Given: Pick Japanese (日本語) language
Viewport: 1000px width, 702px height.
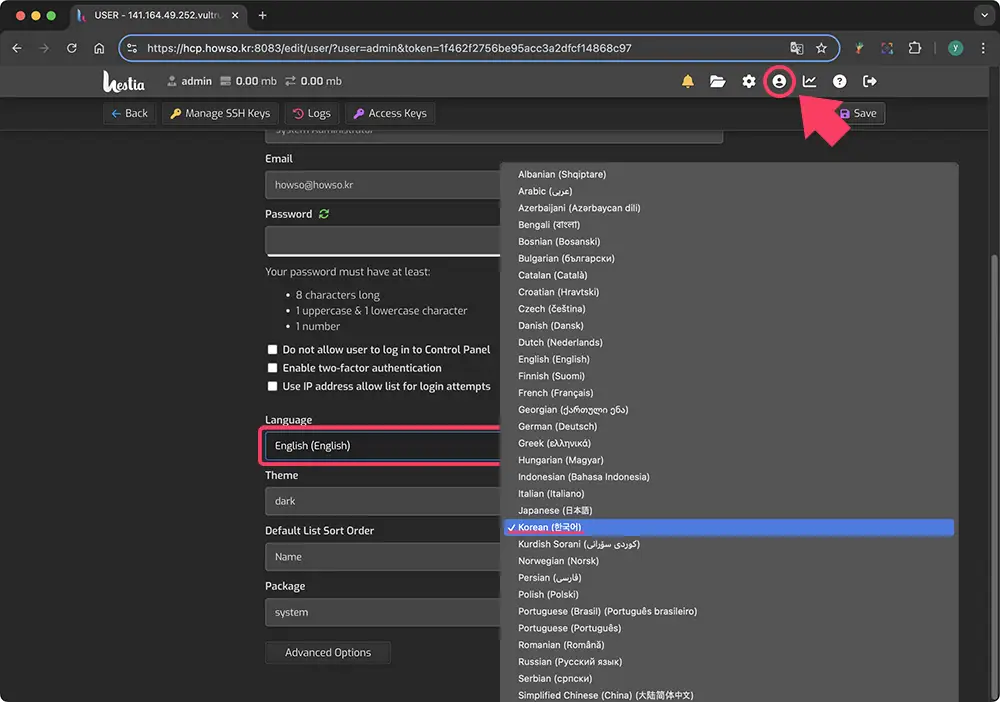Looking at the screenshot, I should pyautogui.click(x=728, y=511).
